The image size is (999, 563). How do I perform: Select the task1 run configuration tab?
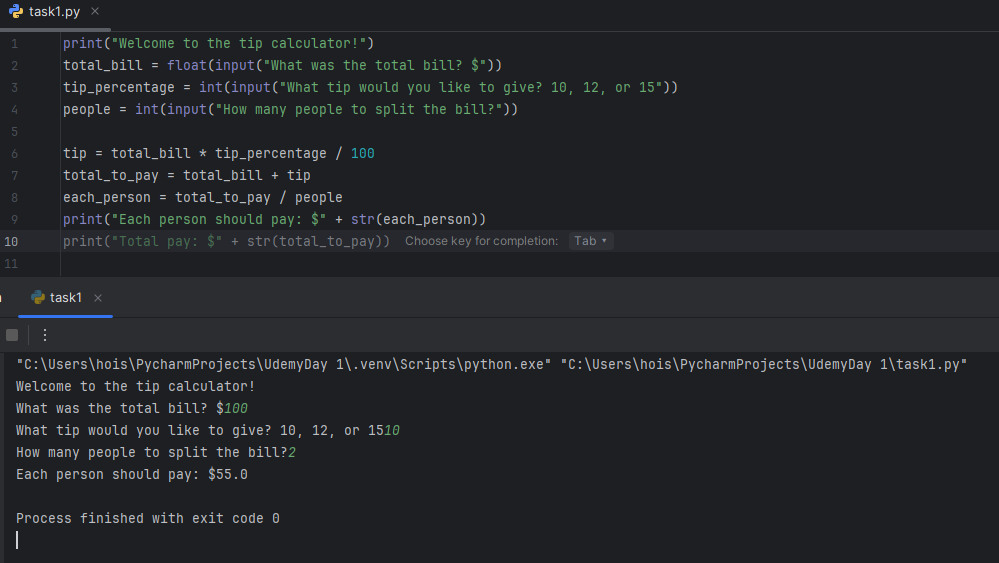[x=66, y=297]
